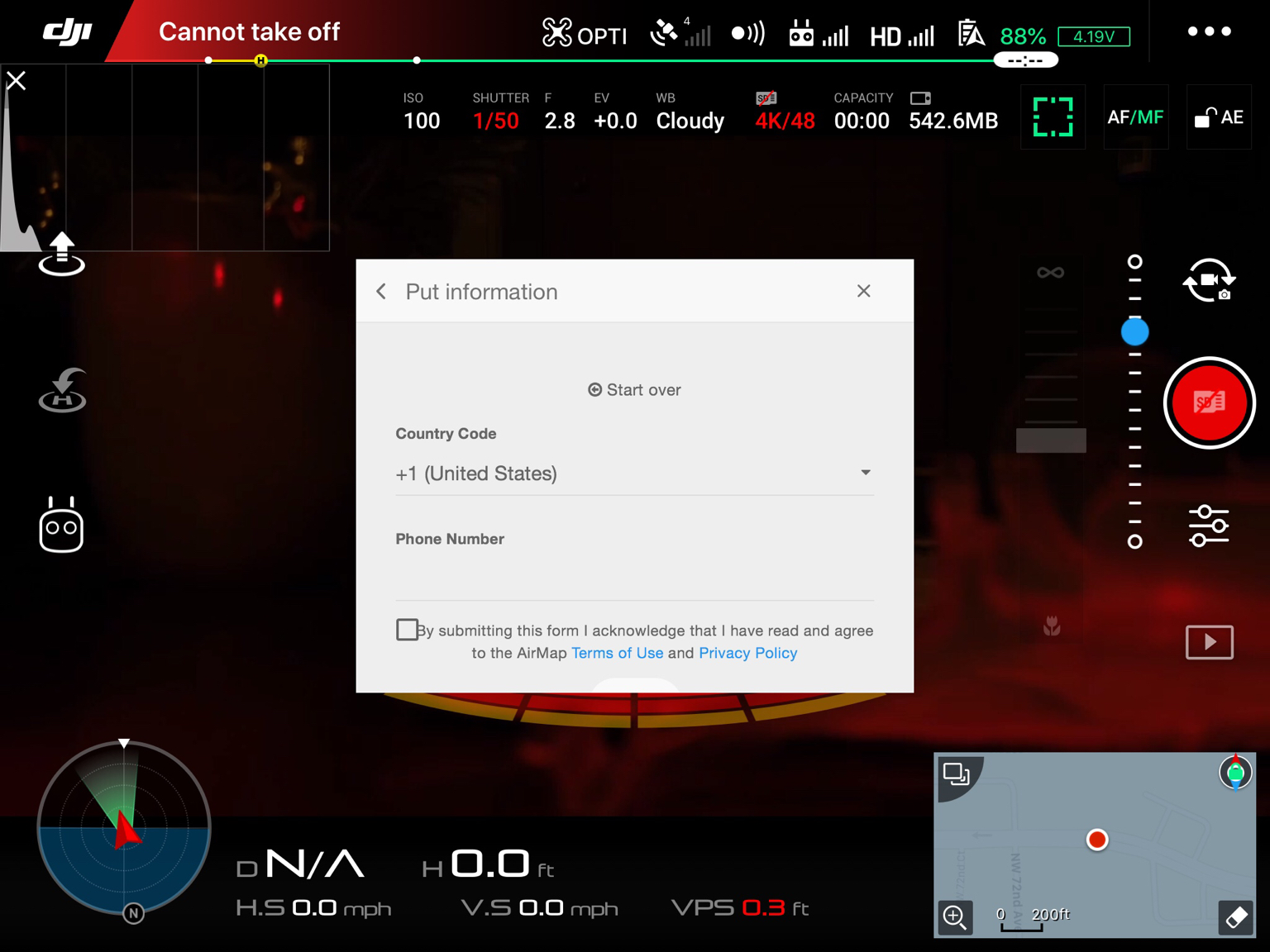
Task: Tap the 4.19V battery voltage indicator
Action: (x=1093, y=36)
